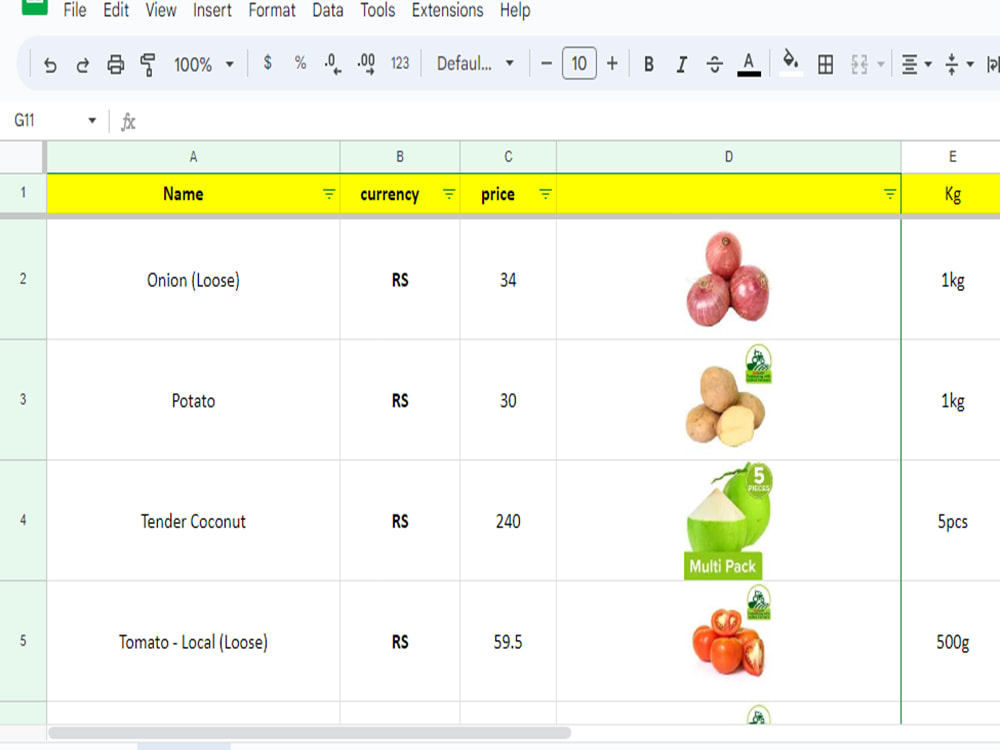Screen dimensions: 1000x750
Task: Print the spreadsheet
Action: click(115, 64)
